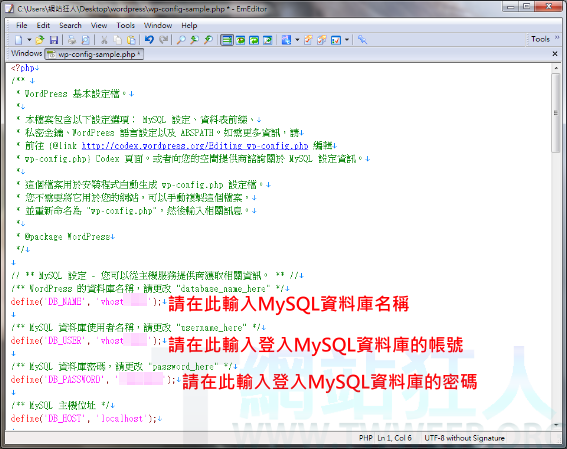Open the Edit menu
Image resolution: width=567 pixels, height=449 pixels.
point(43,25)
